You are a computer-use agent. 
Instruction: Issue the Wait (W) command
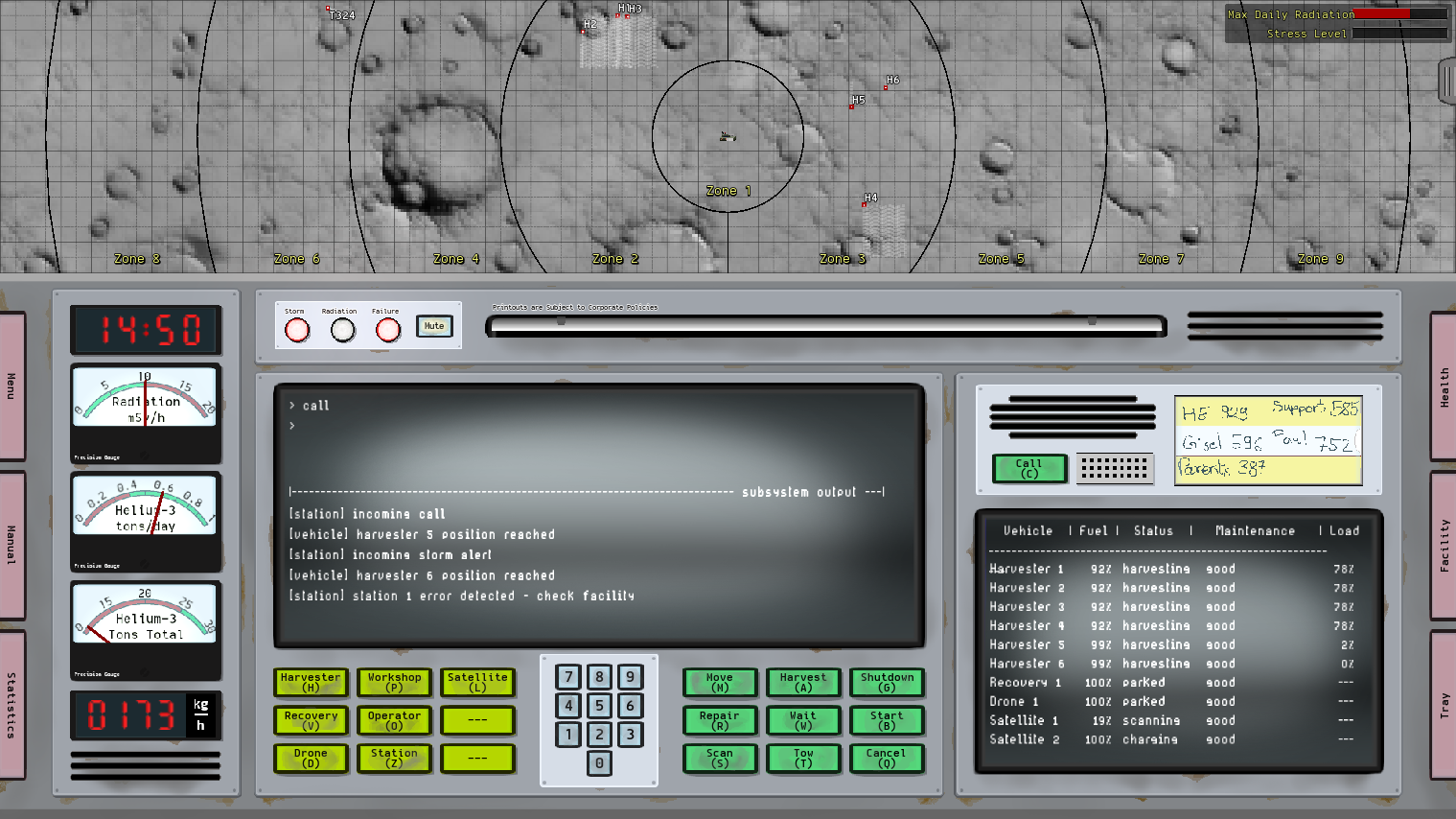coord(803,720)
